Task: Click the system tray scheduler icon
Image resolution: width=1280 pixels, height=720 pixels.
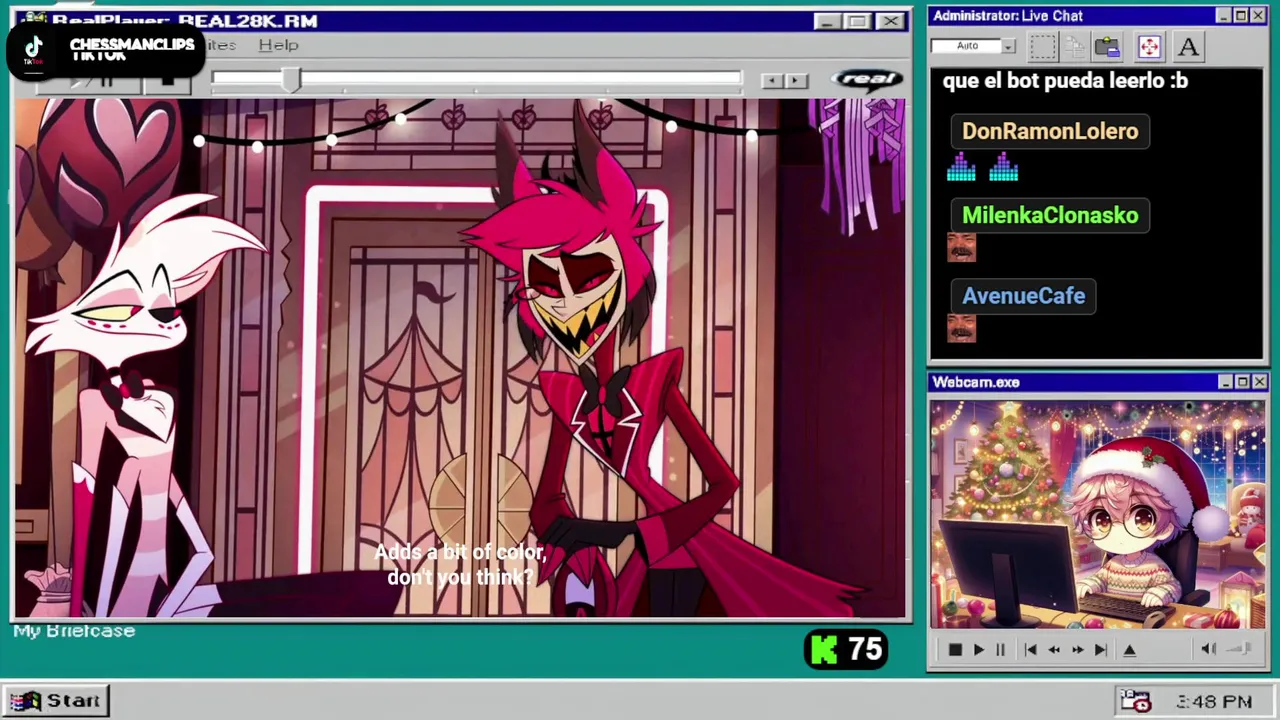Action: pyautogui.click(x=1135, y=701)
